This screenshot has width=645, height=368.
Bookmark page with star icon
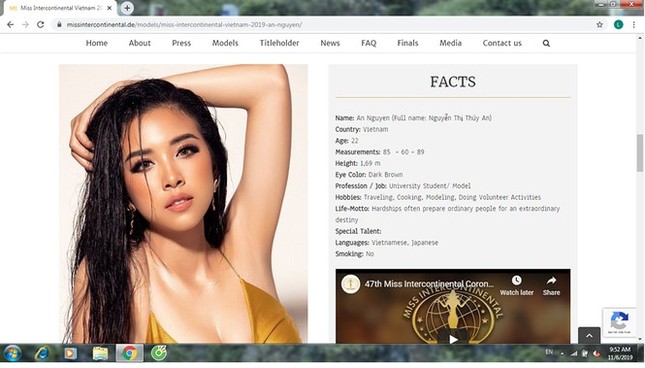click(x=600, y=25)
